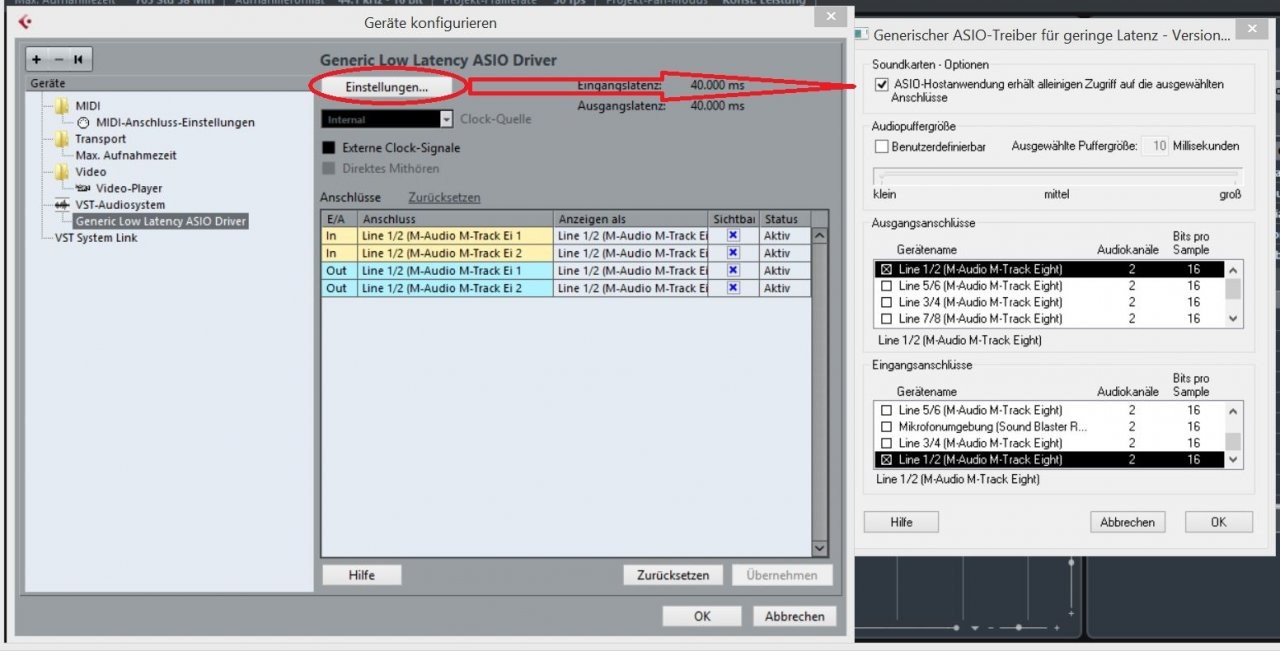
Task: Select Generic Low Latency ASIO Driver entry
Action: [x=160, y=221]
